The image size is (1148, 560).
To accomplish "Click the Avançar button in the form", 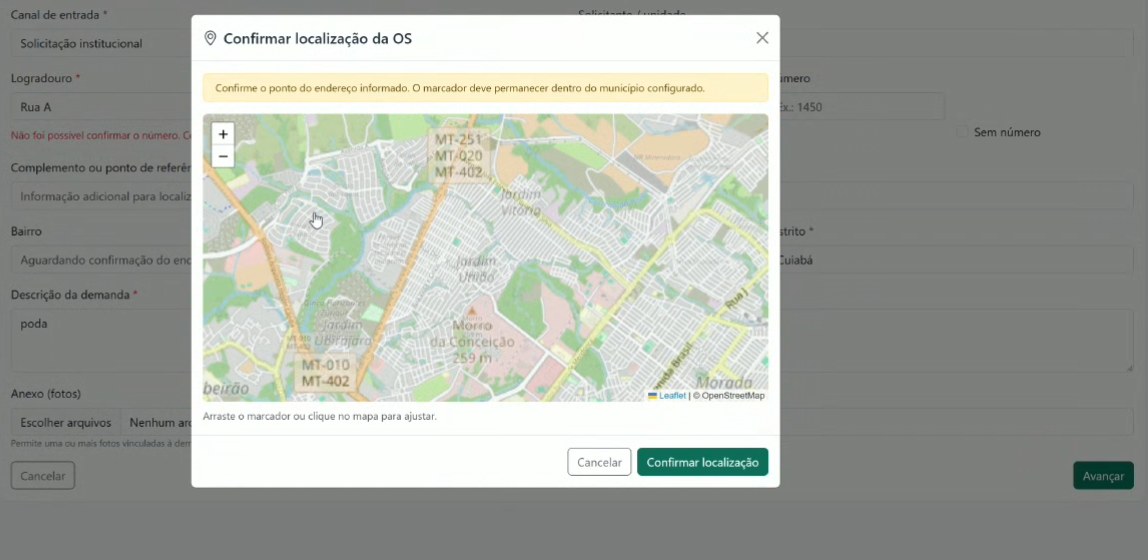I will (x=1103, y=476).
